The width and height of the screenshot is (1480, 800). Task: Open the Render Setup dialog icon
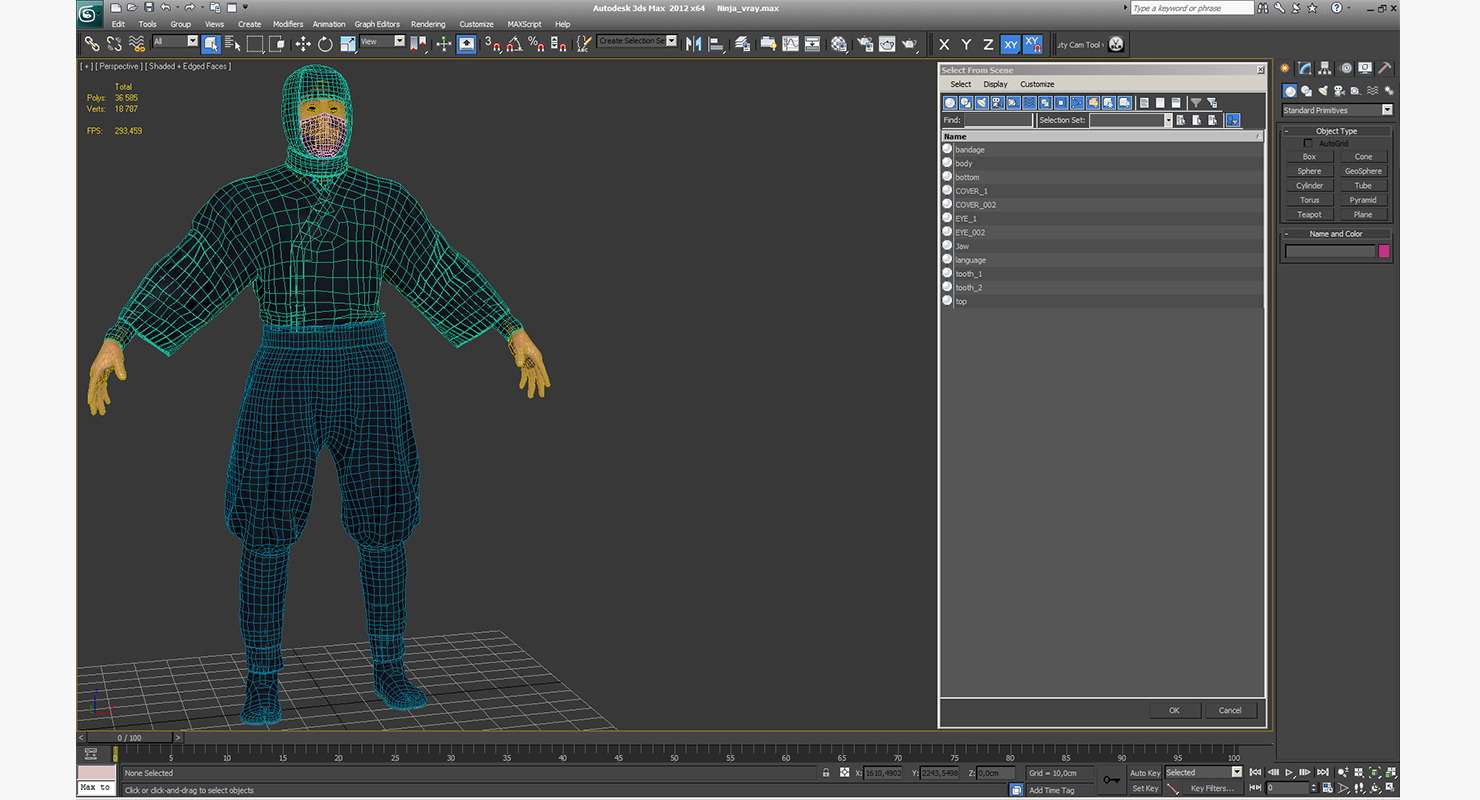(864, 44)
